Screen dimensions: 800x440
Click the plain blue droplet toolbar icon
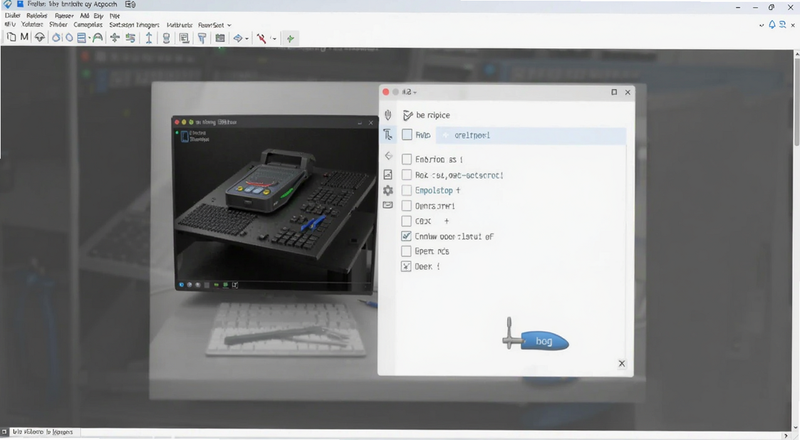click(x=68, y=38)
